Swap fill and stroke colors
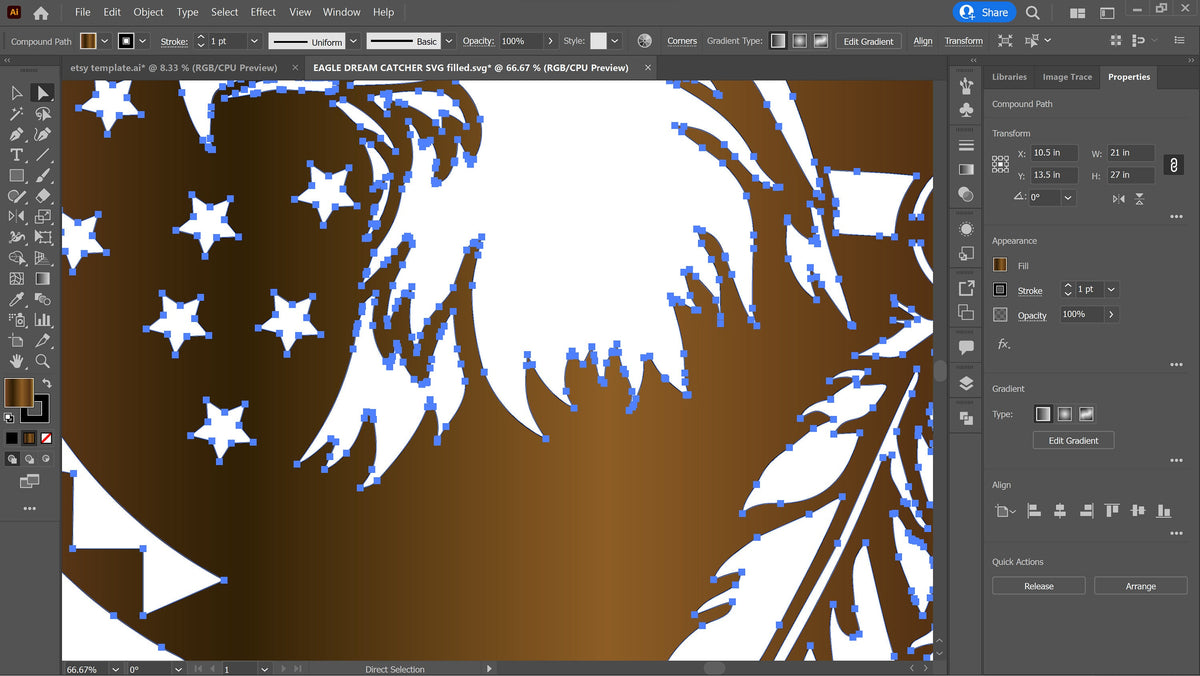1200x676 pixels. pos(46,383)
